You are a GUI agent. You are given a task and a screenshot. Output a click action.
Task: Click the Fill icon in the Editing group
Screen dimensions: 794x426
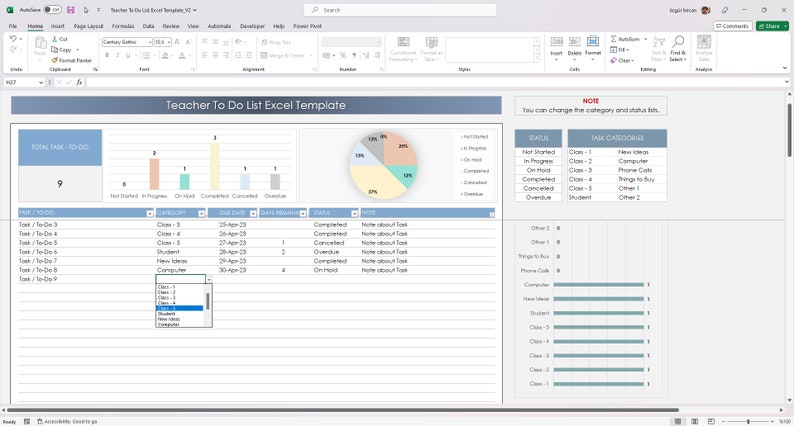613,50
